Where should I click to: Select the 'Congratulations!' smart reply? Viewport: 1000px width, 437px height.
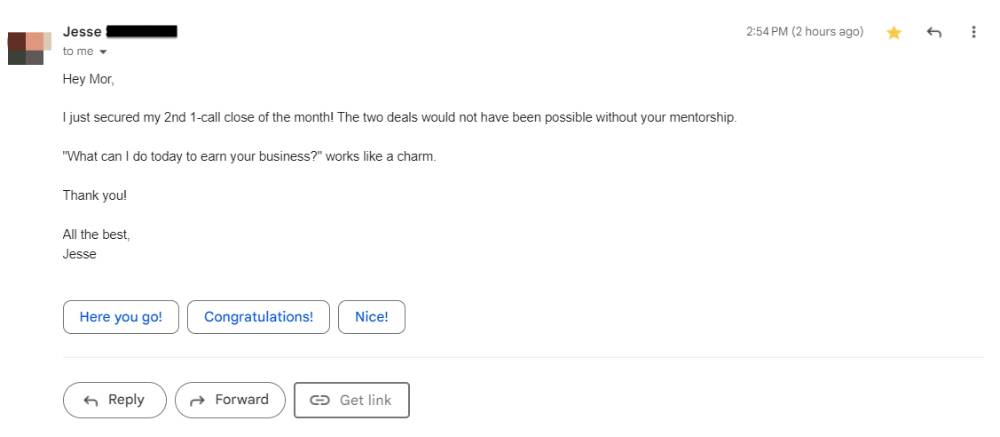tap(258, 317)
